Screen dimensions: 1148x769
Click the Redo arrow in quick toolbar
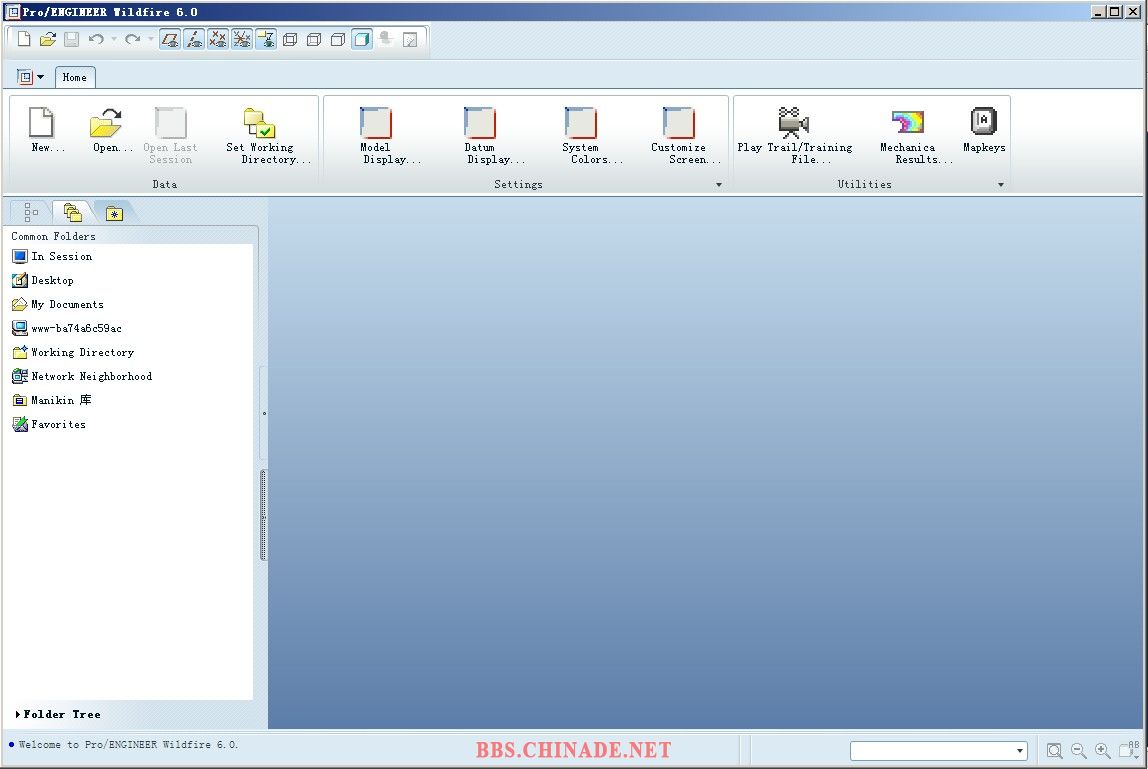coord(133,39)
